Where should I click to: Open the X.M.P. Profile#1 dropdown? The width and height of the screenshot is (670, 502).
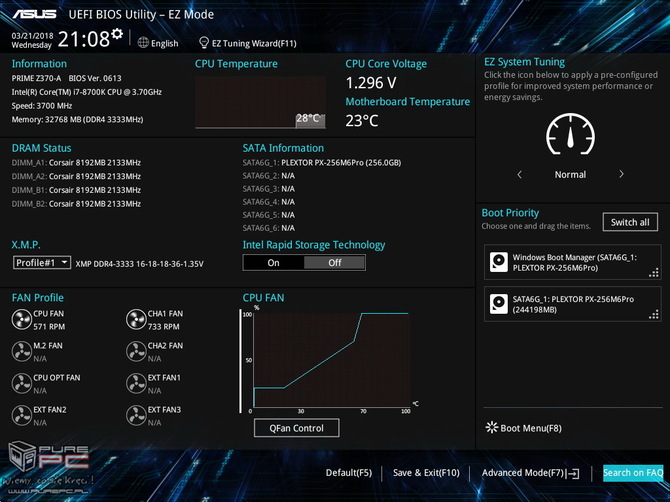pyautogui.click(x=41, y=262)
